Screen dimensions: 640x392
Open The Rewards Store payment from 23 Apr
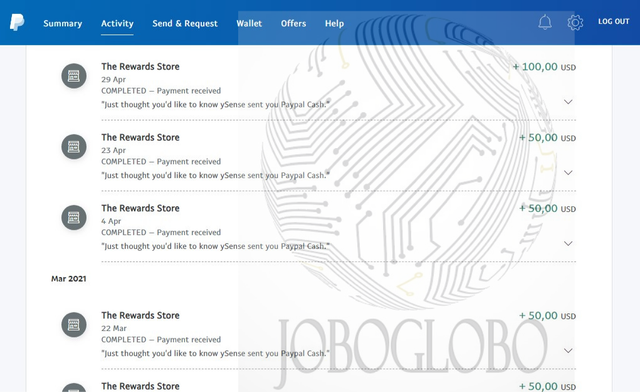140,137
